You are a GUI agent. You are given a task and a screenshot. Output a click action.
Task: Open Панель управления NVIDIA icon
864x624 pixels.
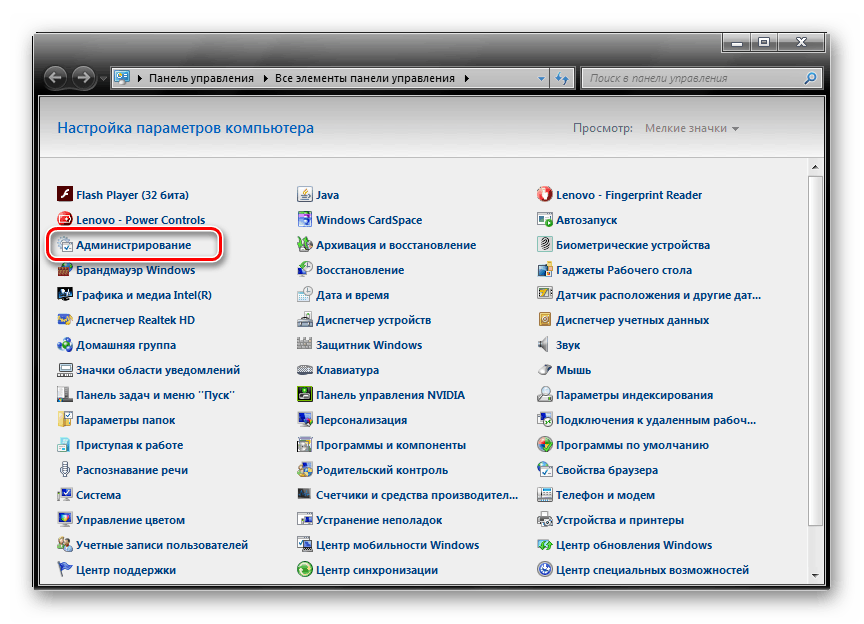(x=305, y=395)
